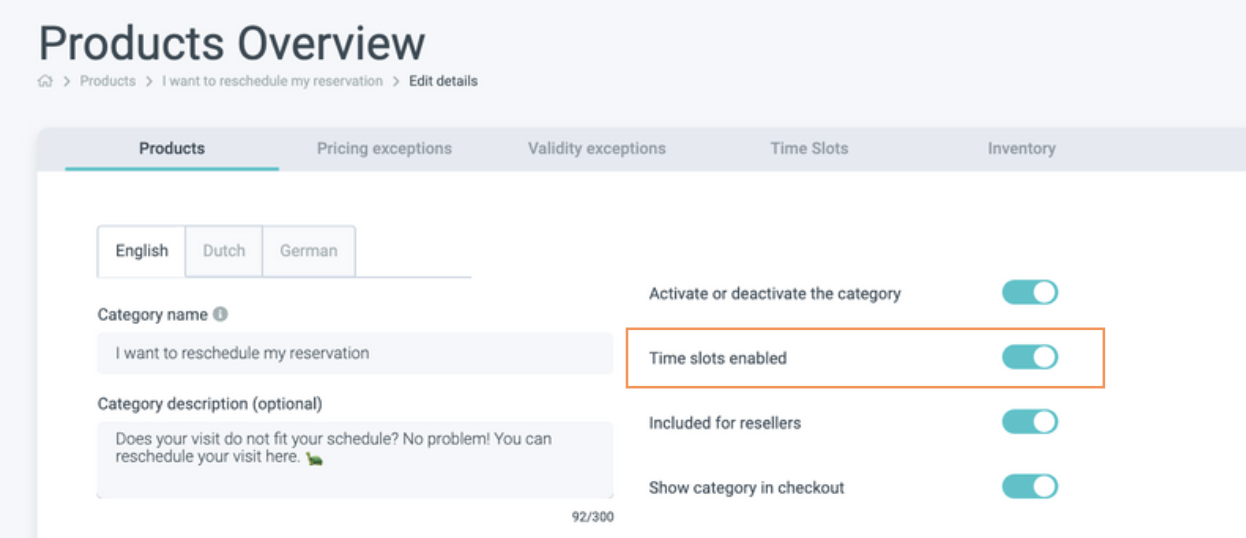This screenshot has width=1246, height=538.
Task: Select the Products tab
Action: [172, 149]
